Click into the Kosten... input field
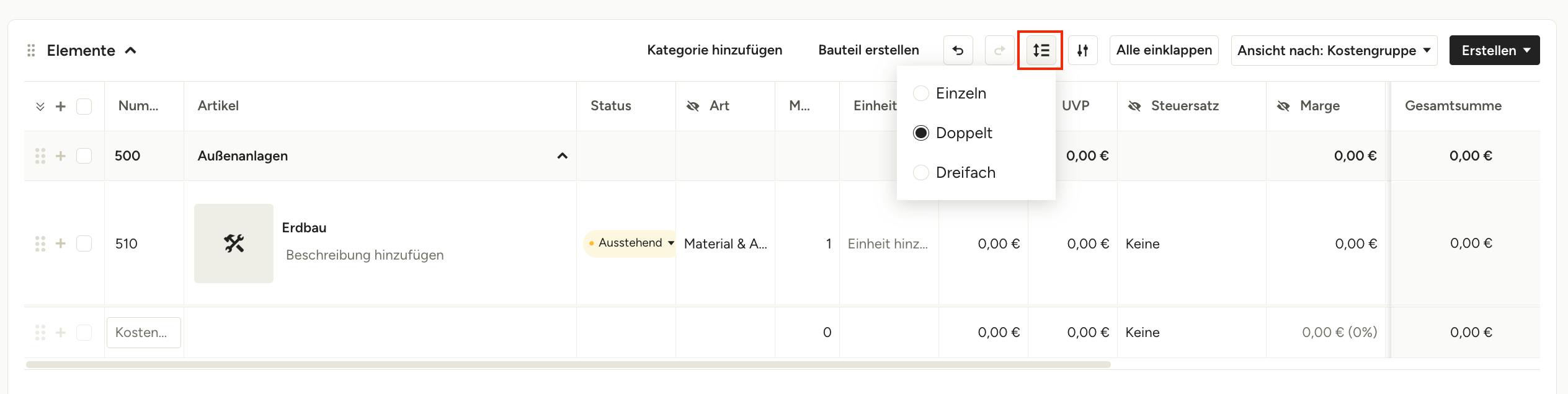1568x394 pixels. tap(144, 333)
